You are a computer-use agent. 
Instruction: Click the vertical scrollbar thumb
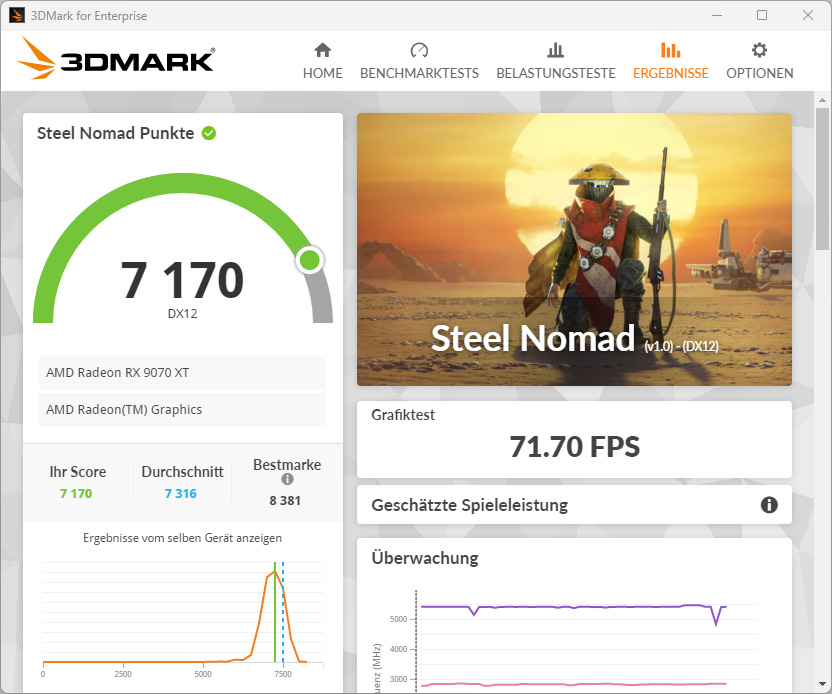point(822,180)
